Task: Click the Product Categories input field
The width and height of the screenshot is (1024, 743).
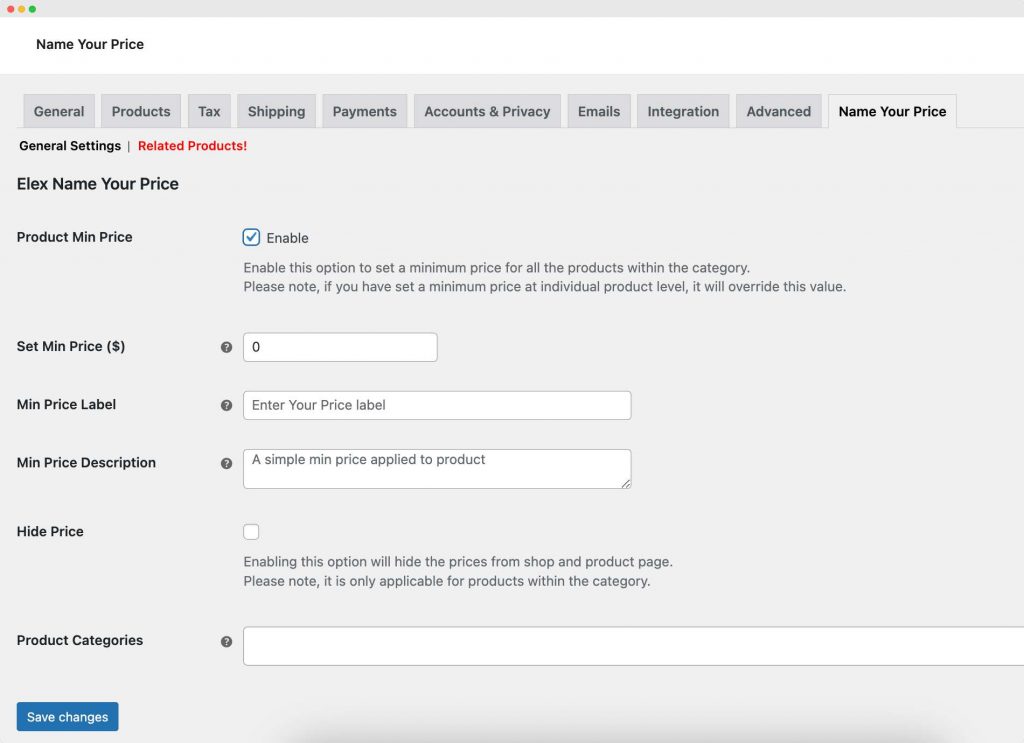Action: [630, 645]
